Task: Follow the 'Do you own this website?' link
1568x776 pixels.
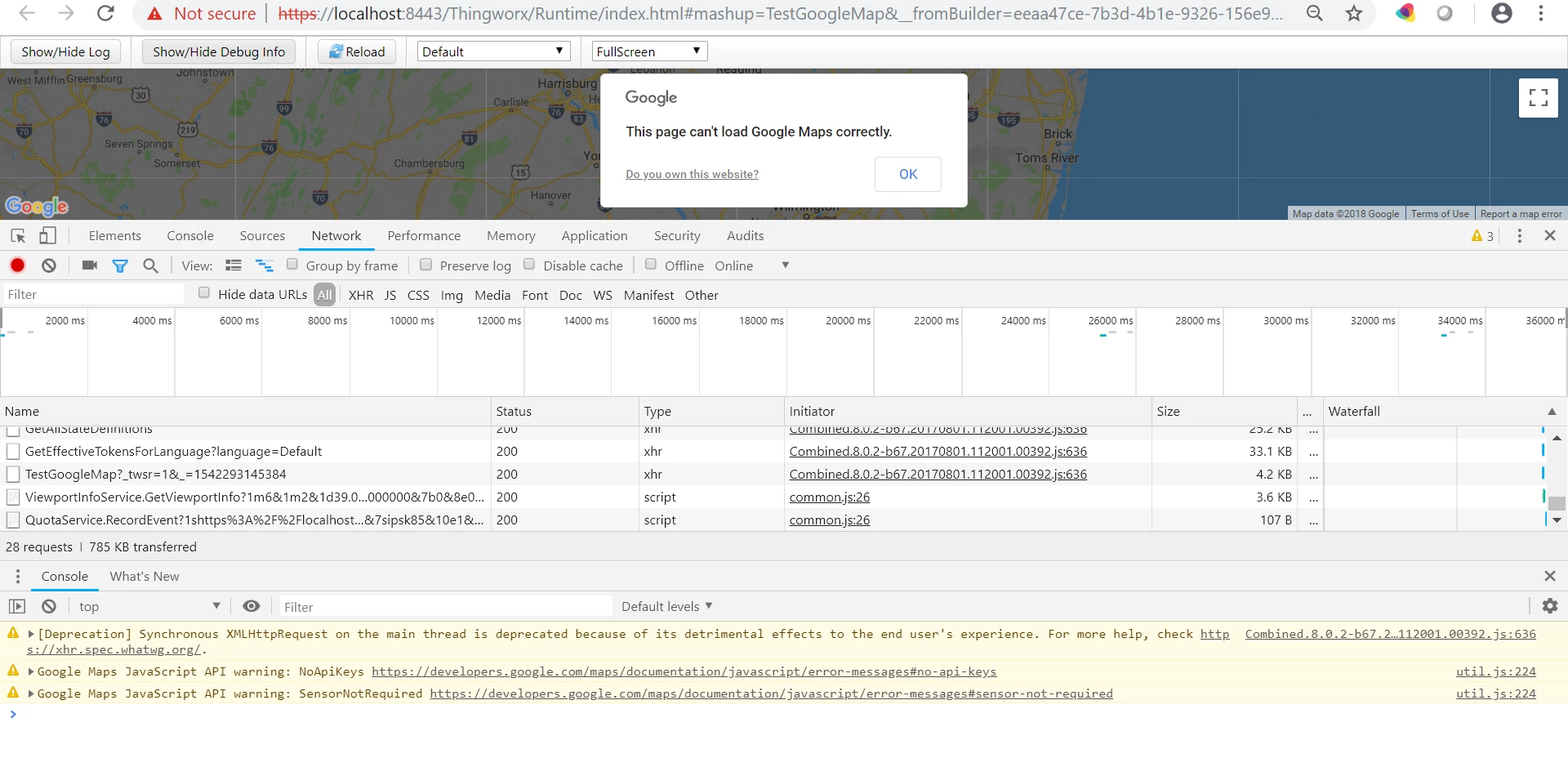Action: click(x=693, y=174)
